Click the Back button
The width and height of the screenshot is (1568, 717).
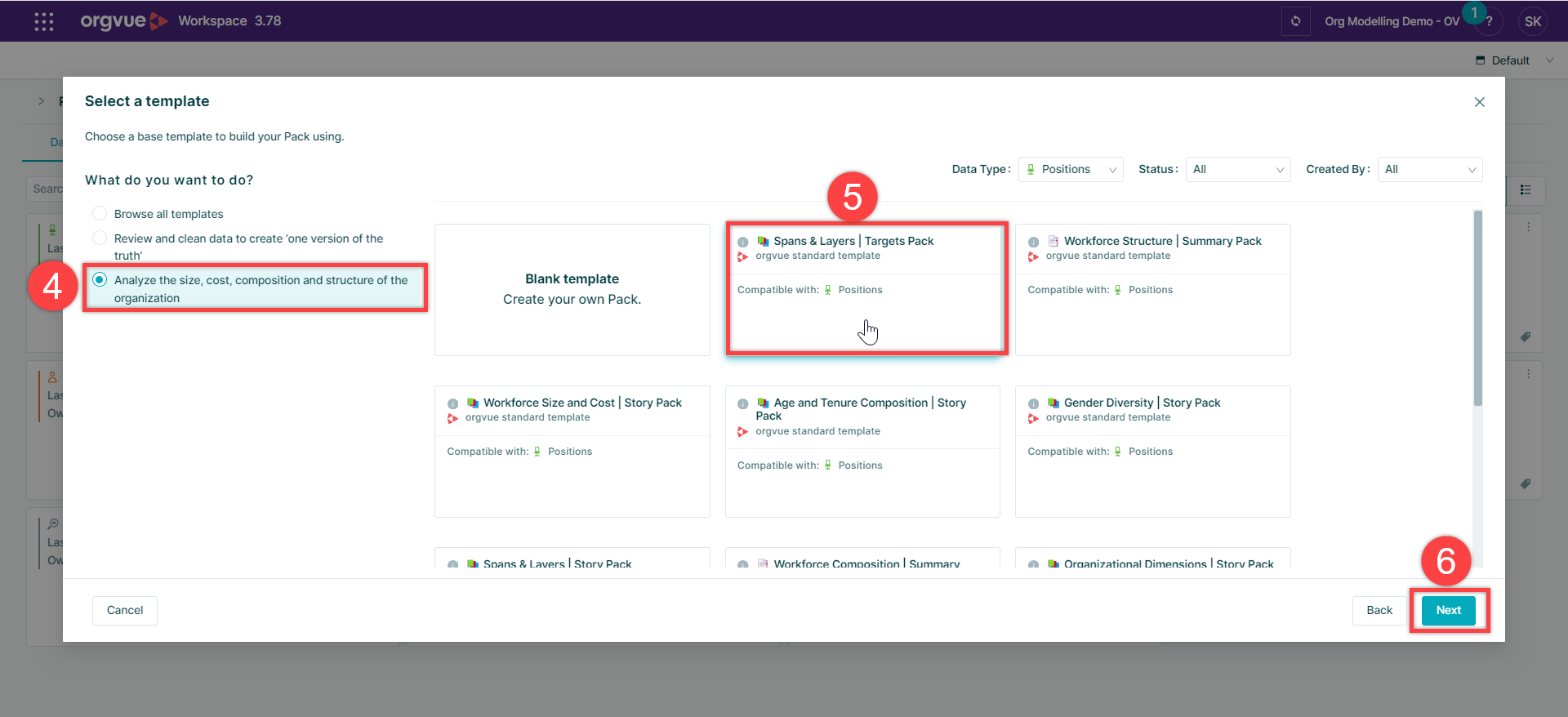1379,610
